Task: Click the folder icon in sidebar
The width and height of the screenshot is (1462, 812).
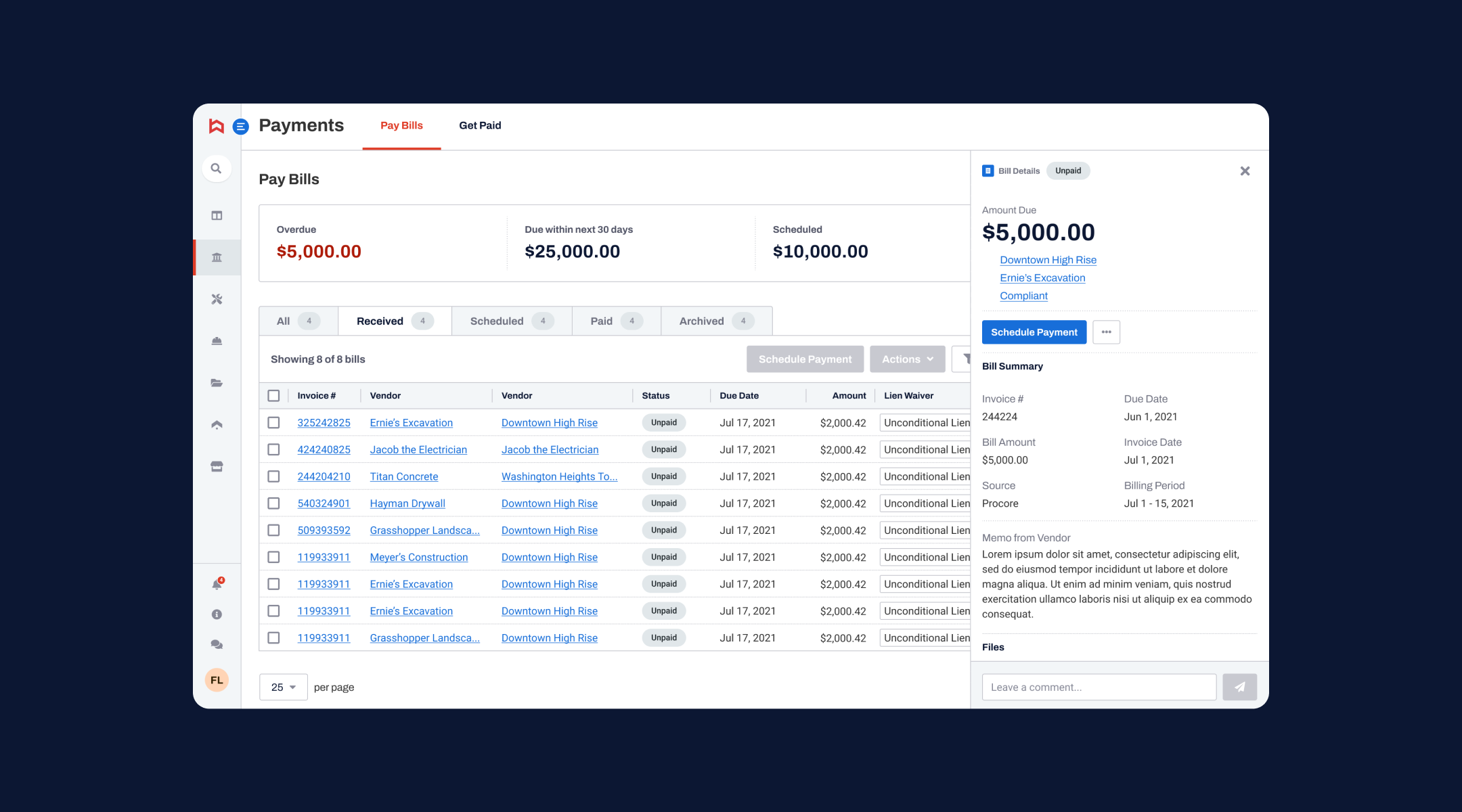Action: click(x=217, y=383)
